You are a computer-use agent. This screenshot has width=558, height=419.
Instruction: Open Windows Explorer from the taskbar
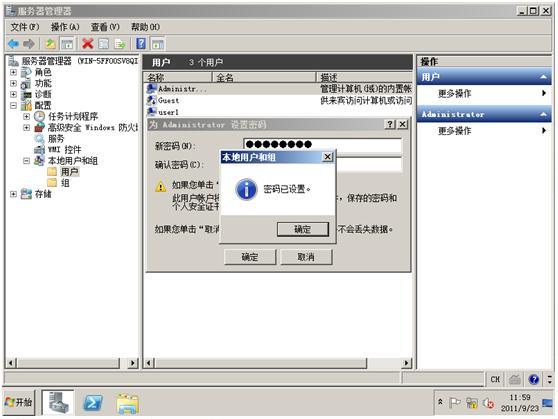click(x=127, y=403)
